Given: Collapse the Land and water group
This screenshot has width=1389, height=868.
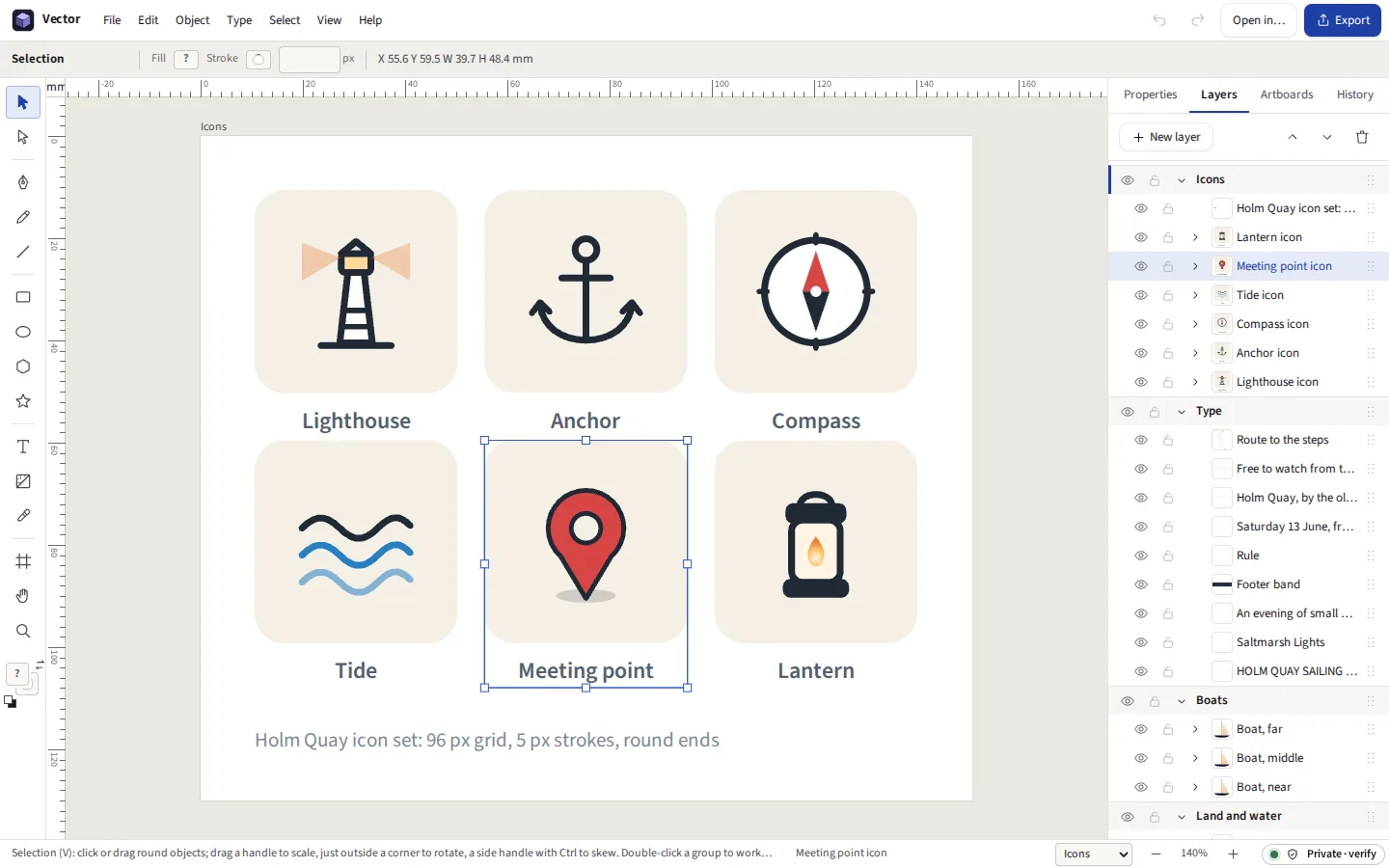Looking at the screenshot, I should click(1181, 816).
